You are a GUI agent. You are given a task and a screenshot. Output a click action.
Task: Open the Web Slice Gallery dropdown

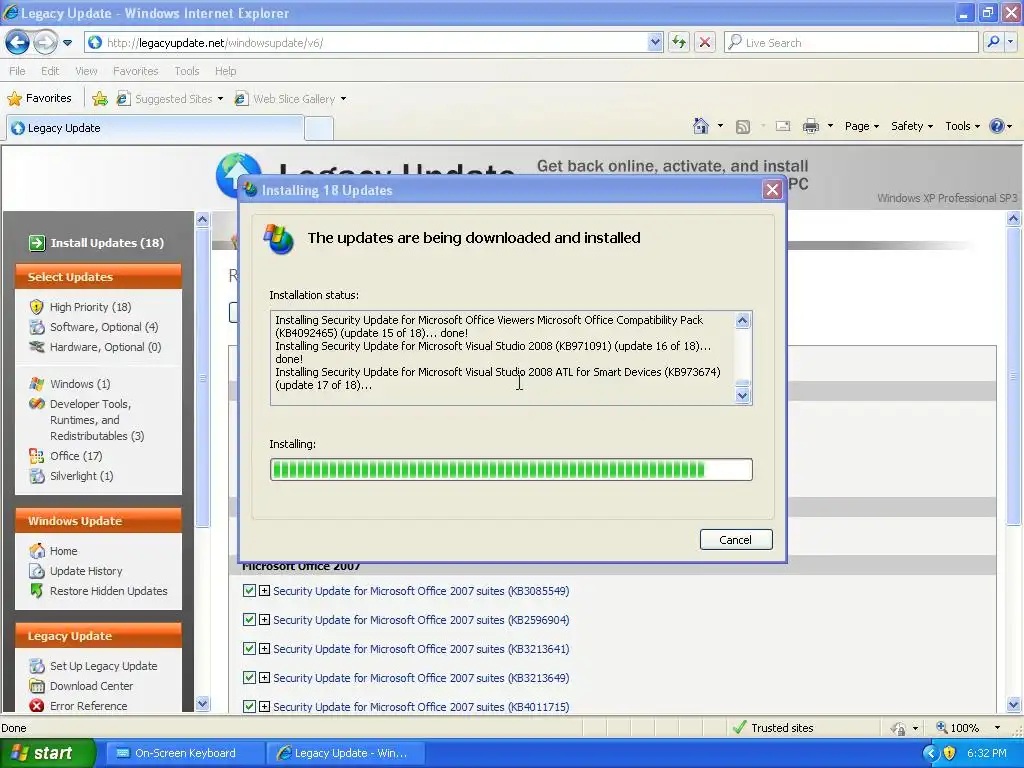(344, 99)
